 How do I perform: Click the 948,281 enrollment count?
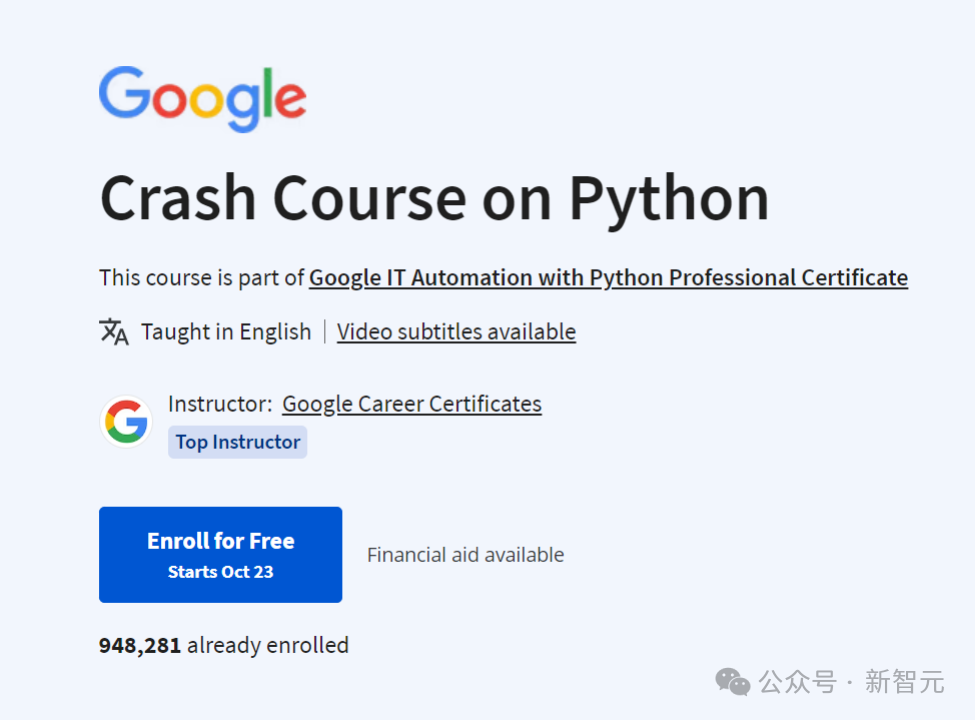pos(140,645)
